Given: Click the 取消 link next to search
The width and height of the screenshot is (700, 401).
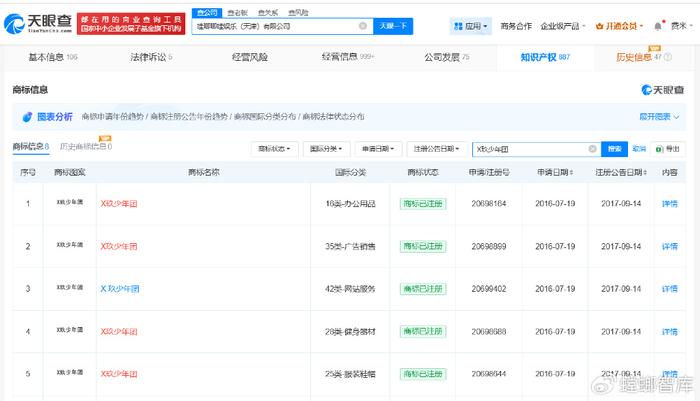Looking at the screenshot, I should [x=639, y=149].
